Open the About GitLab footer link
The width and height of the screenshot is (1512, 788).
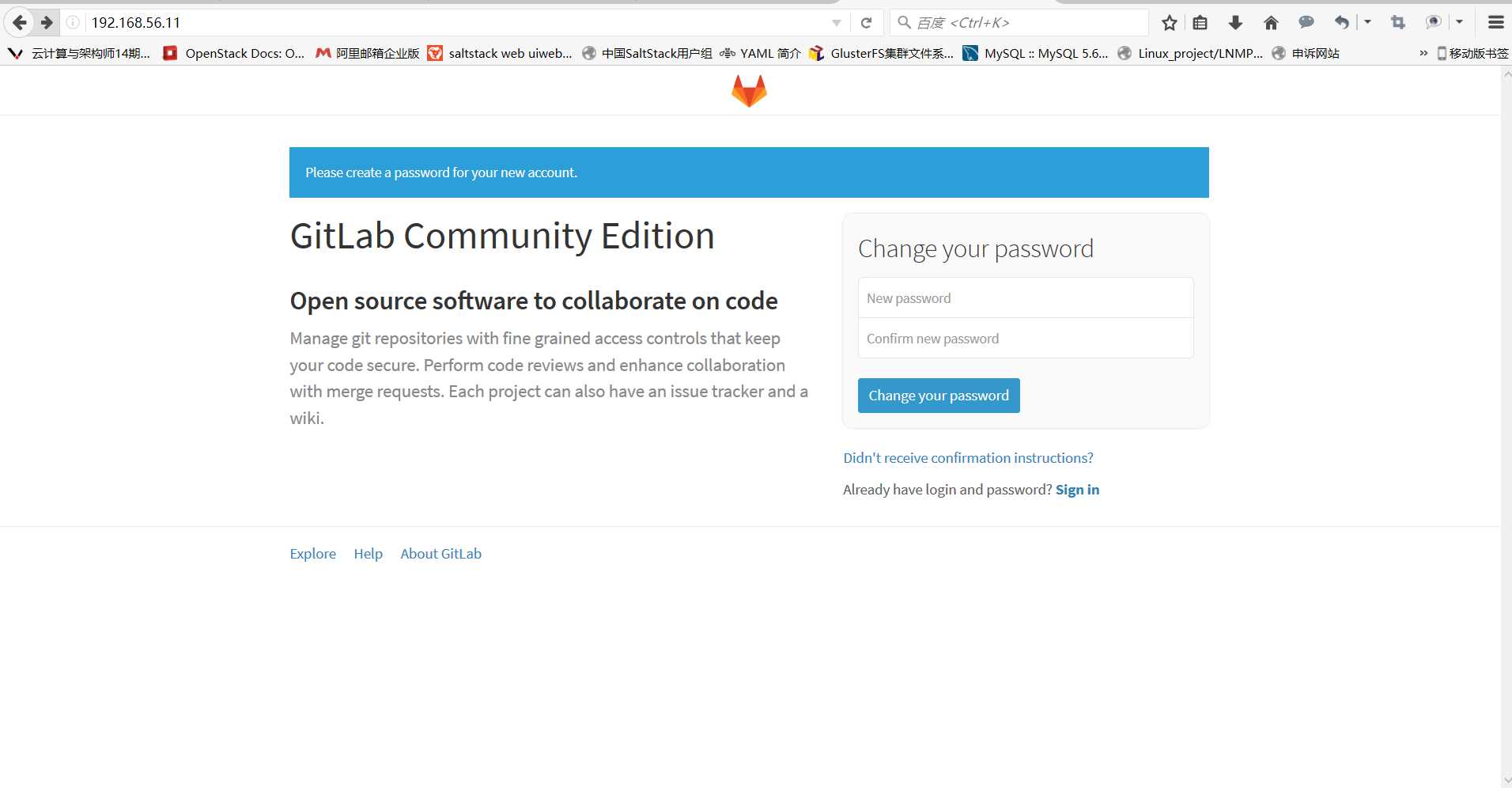coord(440,554)
